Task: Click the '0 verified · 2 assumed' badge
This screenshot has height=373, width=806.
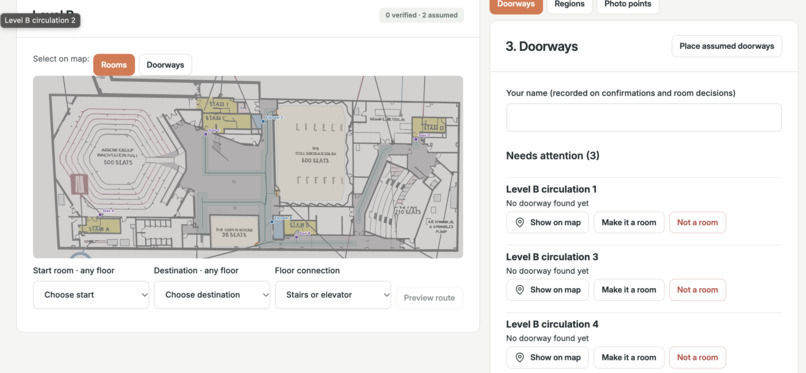Action: [x=422, y=15]
